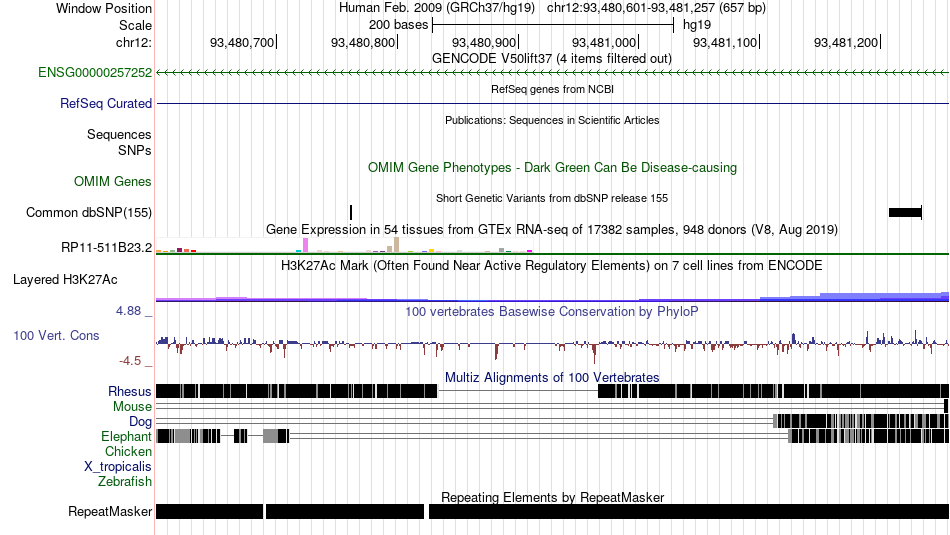Click the long rightmost RepeatMasker block

point(689,511)
